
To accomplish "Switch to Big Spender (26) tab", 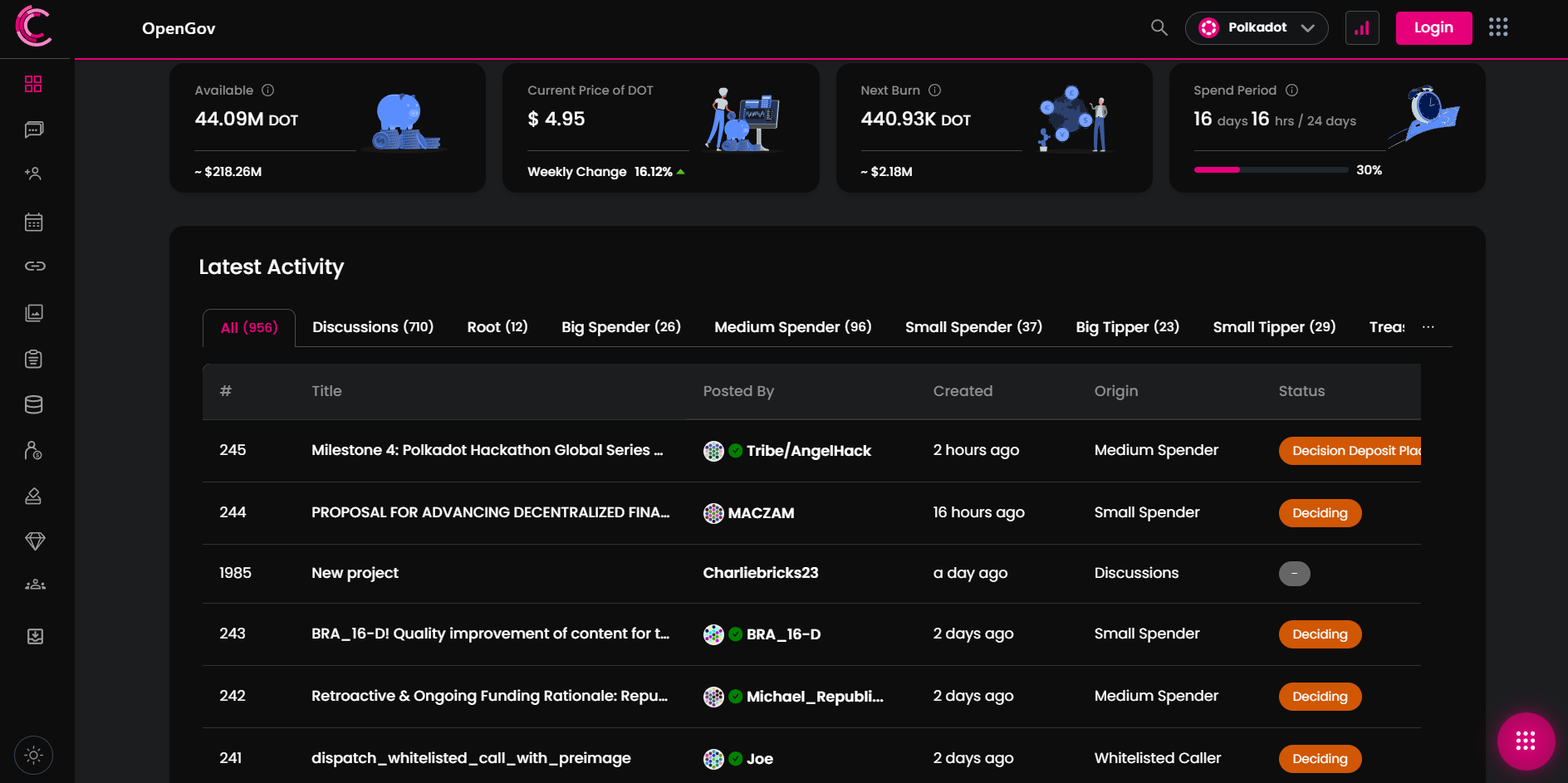I will tap(621, 327).
